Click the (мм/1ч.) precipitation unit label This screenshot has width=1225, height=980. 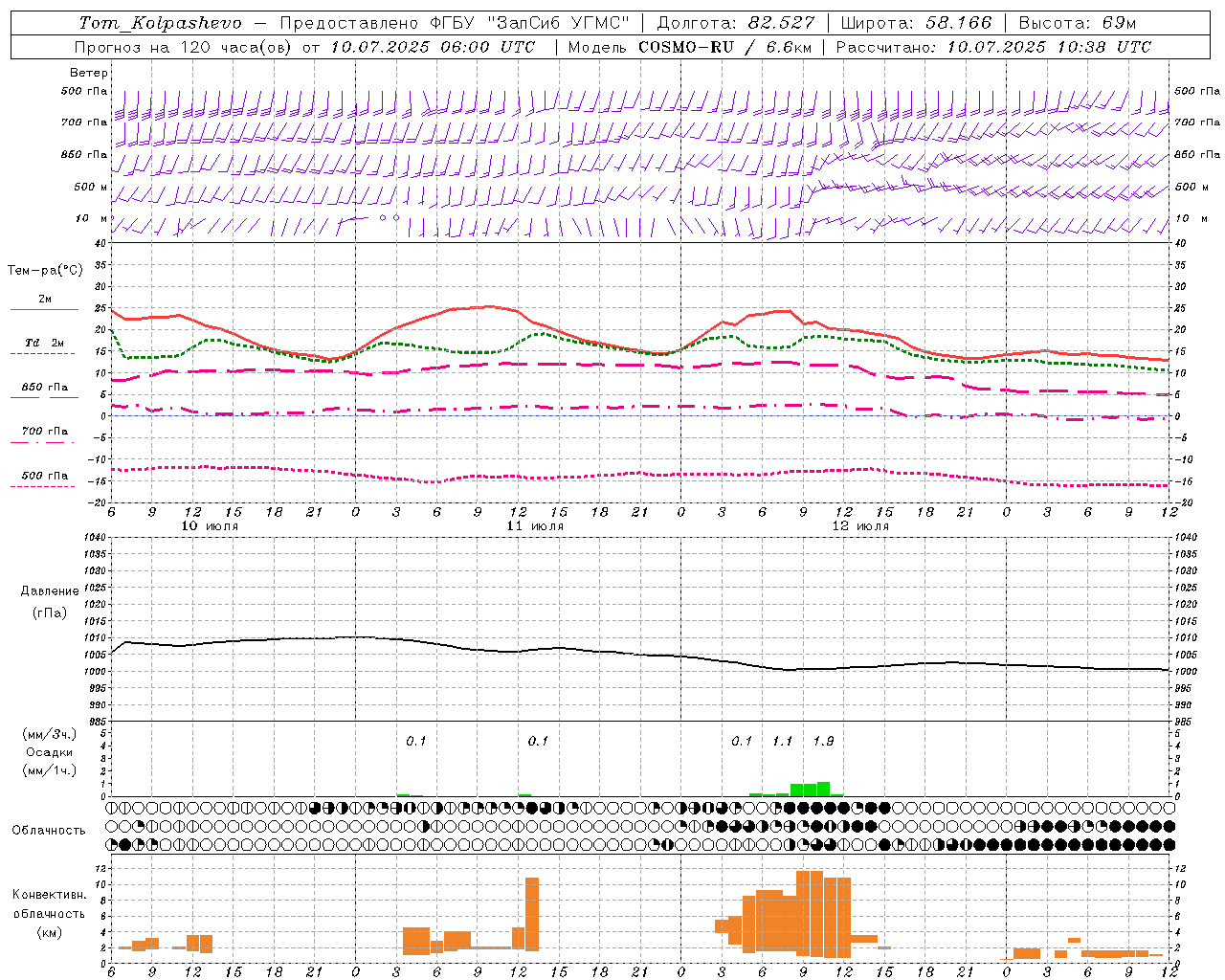tap(49, 770)
